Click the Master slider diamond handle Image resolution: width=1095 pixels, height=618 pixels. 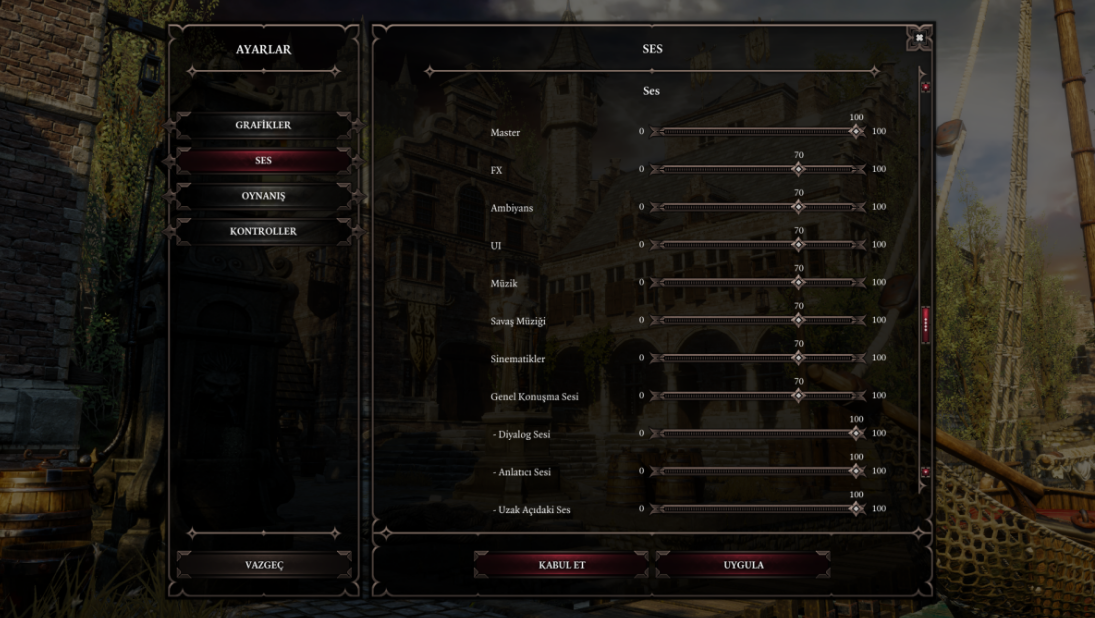pos(856,131)
